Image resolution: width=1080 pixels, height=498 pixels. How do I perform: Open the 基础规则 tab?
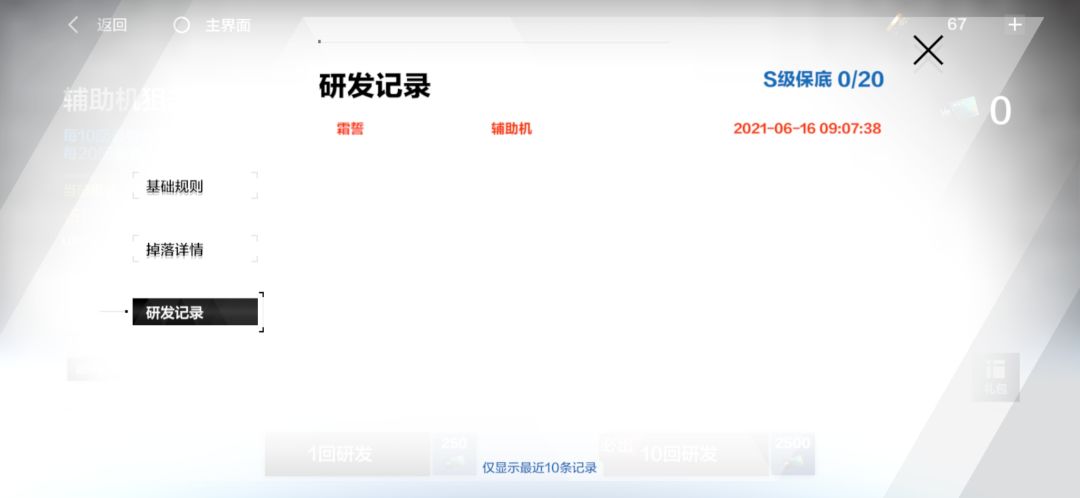[195, 186]
